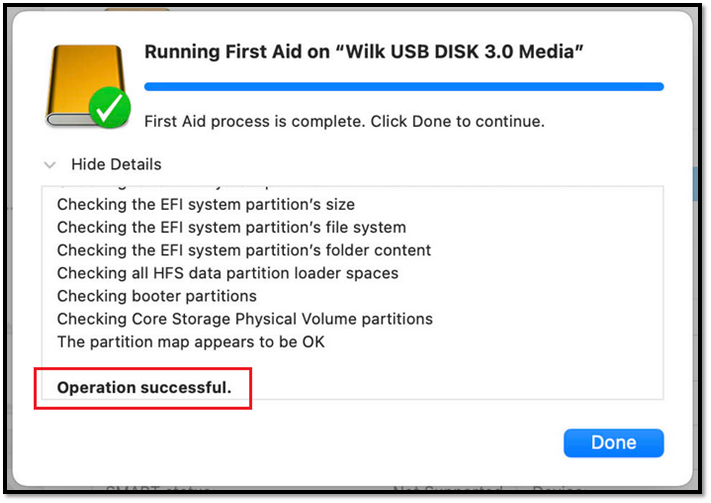Select "Checking the EFI system partition's size" line
Image resolution: width=711 pixels, height=503 pixels.
pos(205,204)
